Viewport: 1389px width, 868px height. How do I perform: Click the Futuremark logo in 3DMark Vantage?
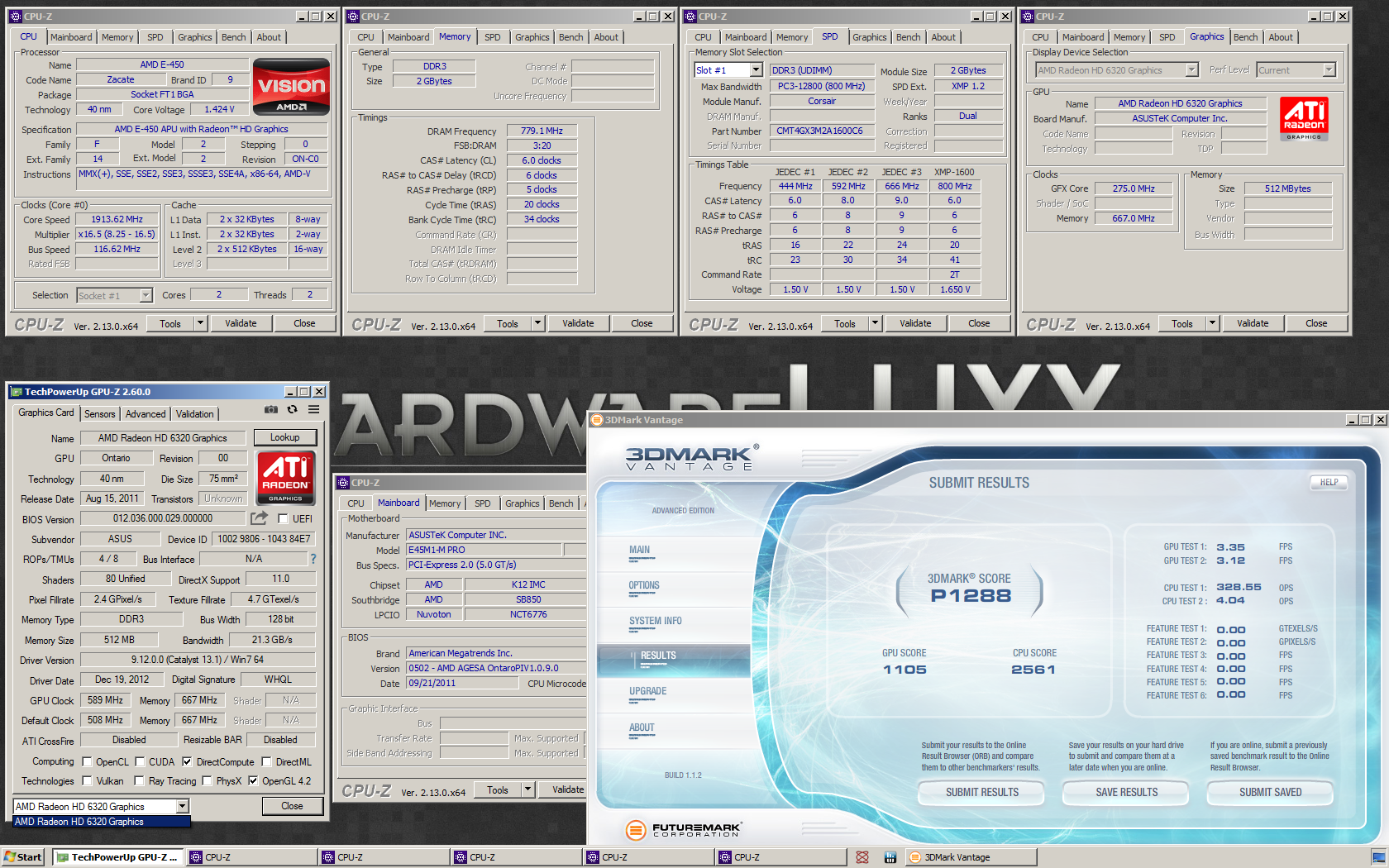pyautogui.click(x=684, y=830)
